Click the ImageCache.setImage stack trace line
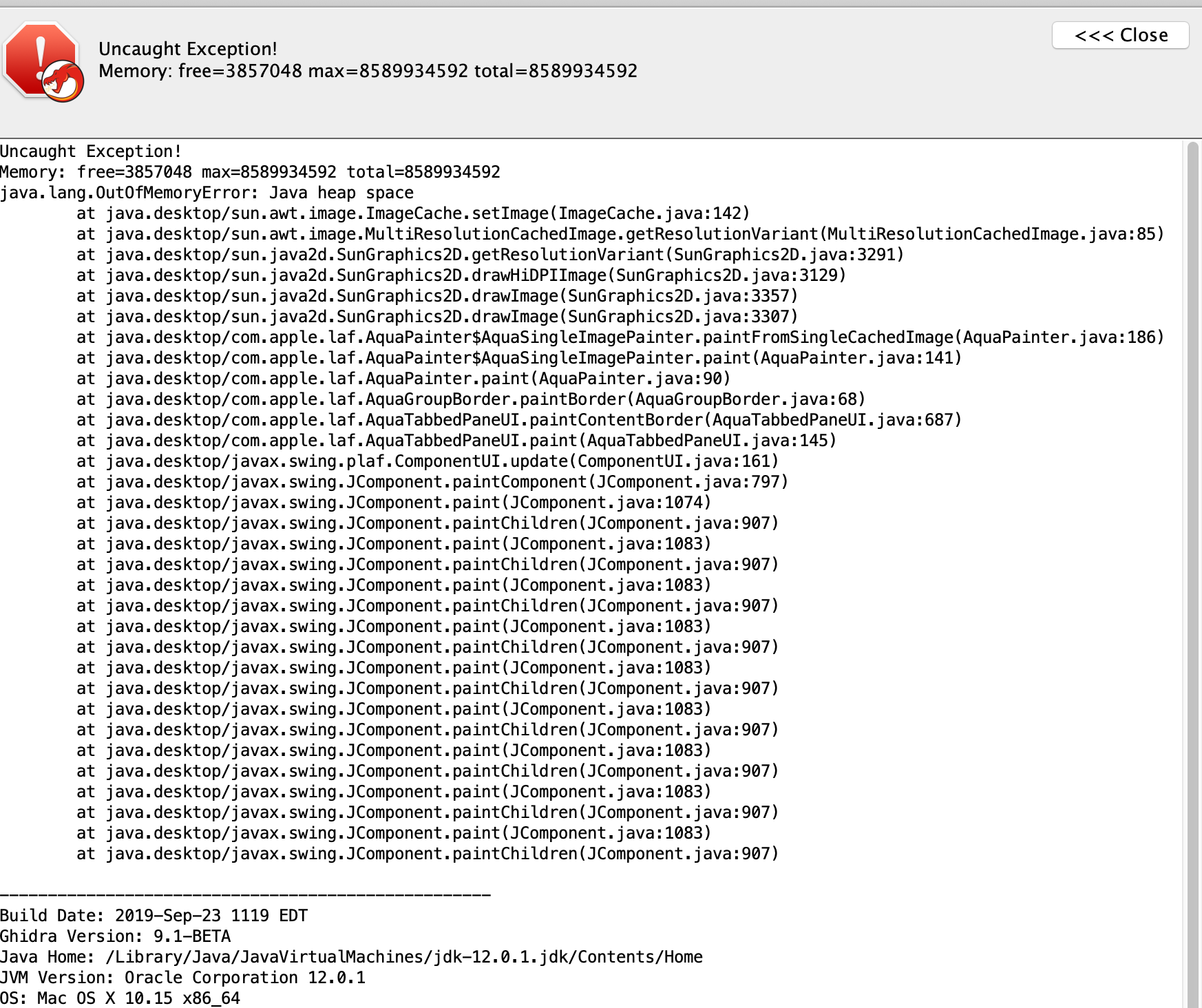The image size is (1202, 1008). (413, 213)
